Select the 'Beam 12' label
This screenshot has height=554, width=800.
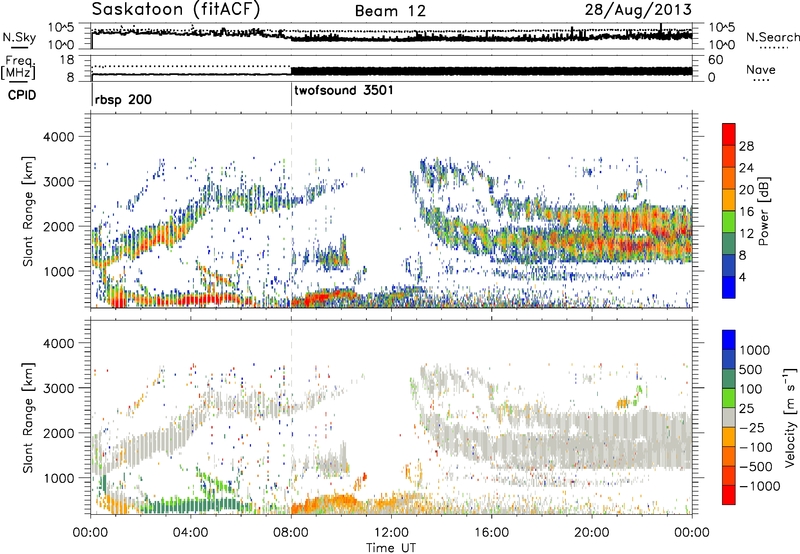(x=390, y=11)
